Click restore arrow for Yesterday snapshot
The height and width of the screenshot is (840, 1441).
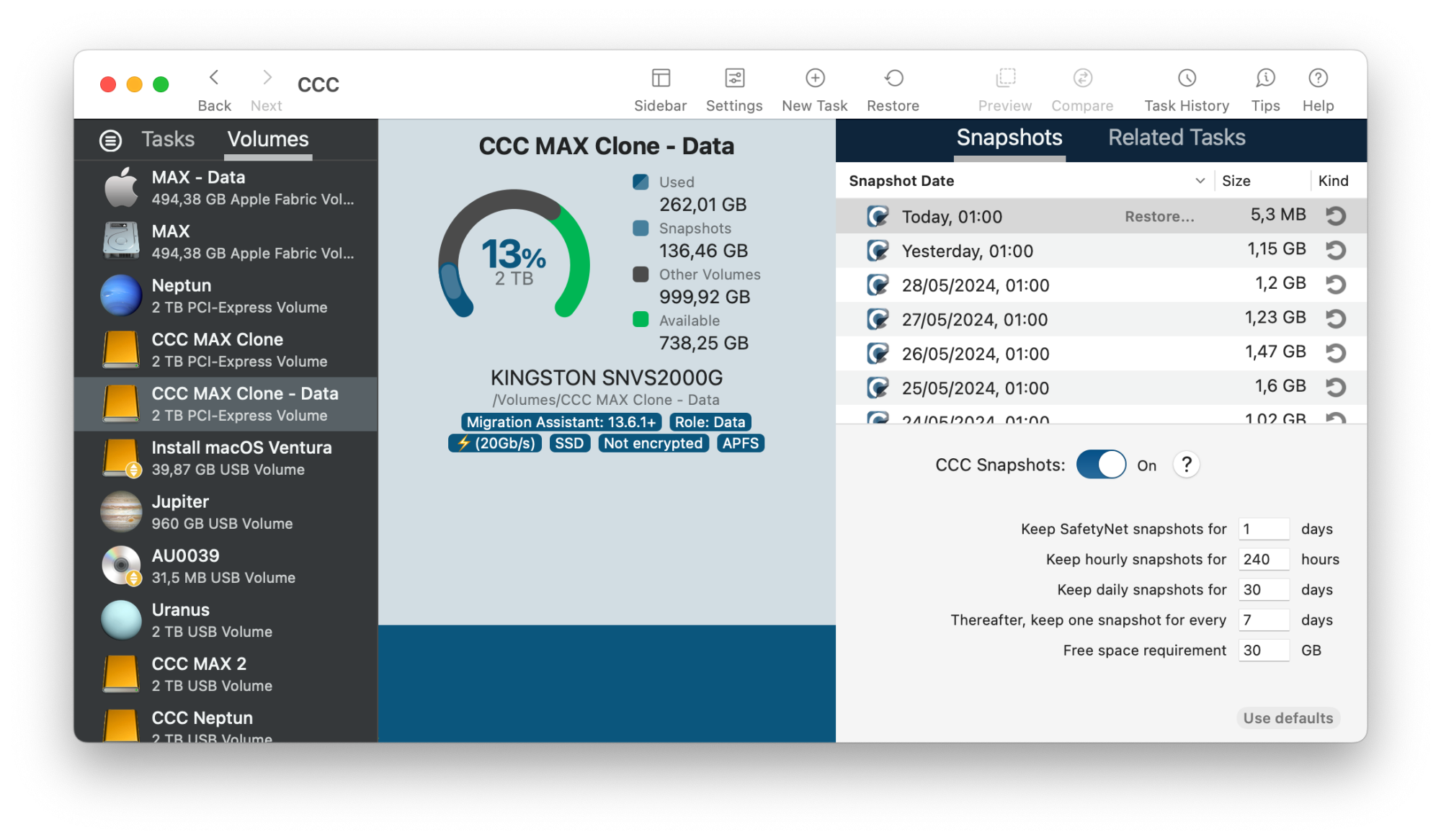[1335, 251]
